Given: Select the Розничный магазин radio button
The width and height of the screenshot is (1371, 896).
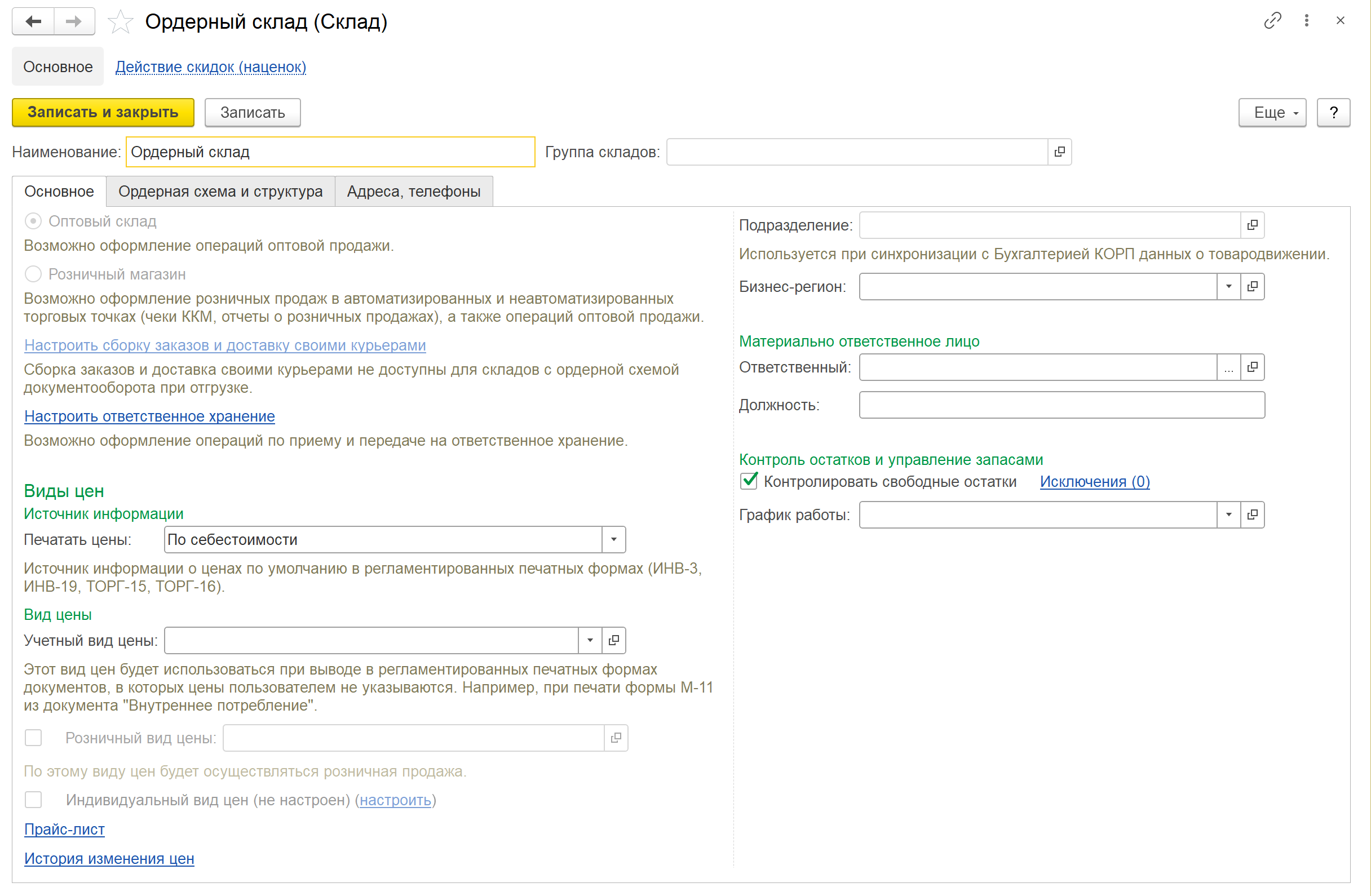Looking at the screenshot, I should pyautogui.click(x=33, y=274).
